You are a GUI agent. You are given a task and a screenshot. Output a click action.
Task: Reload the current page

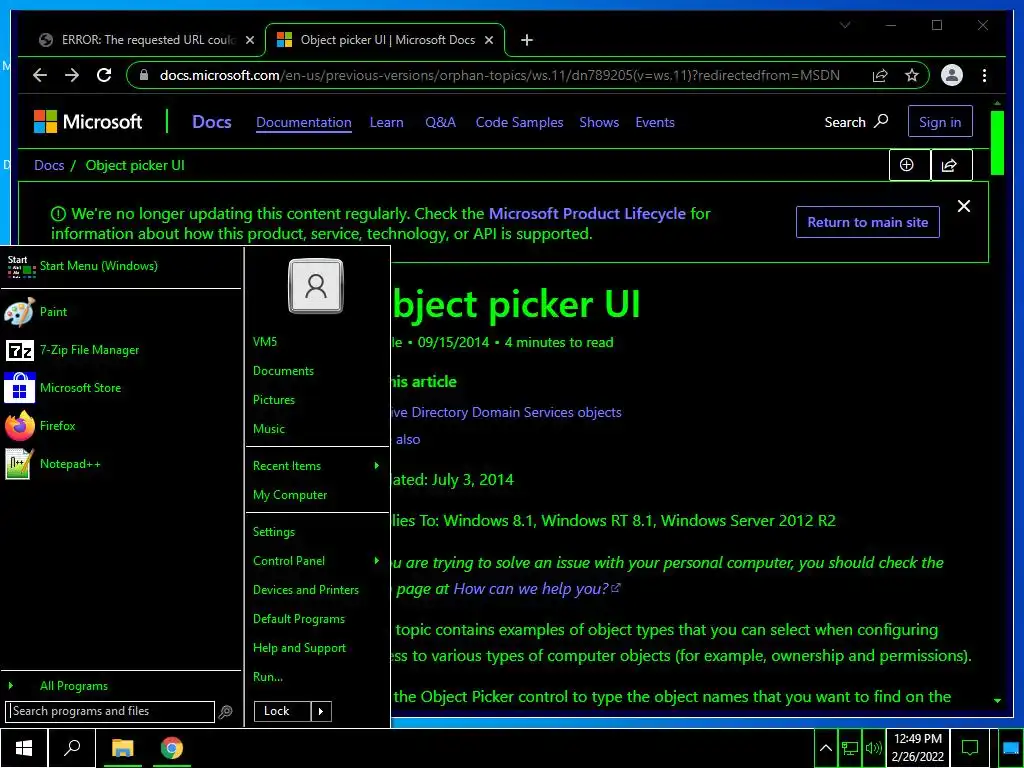point(104,75)
